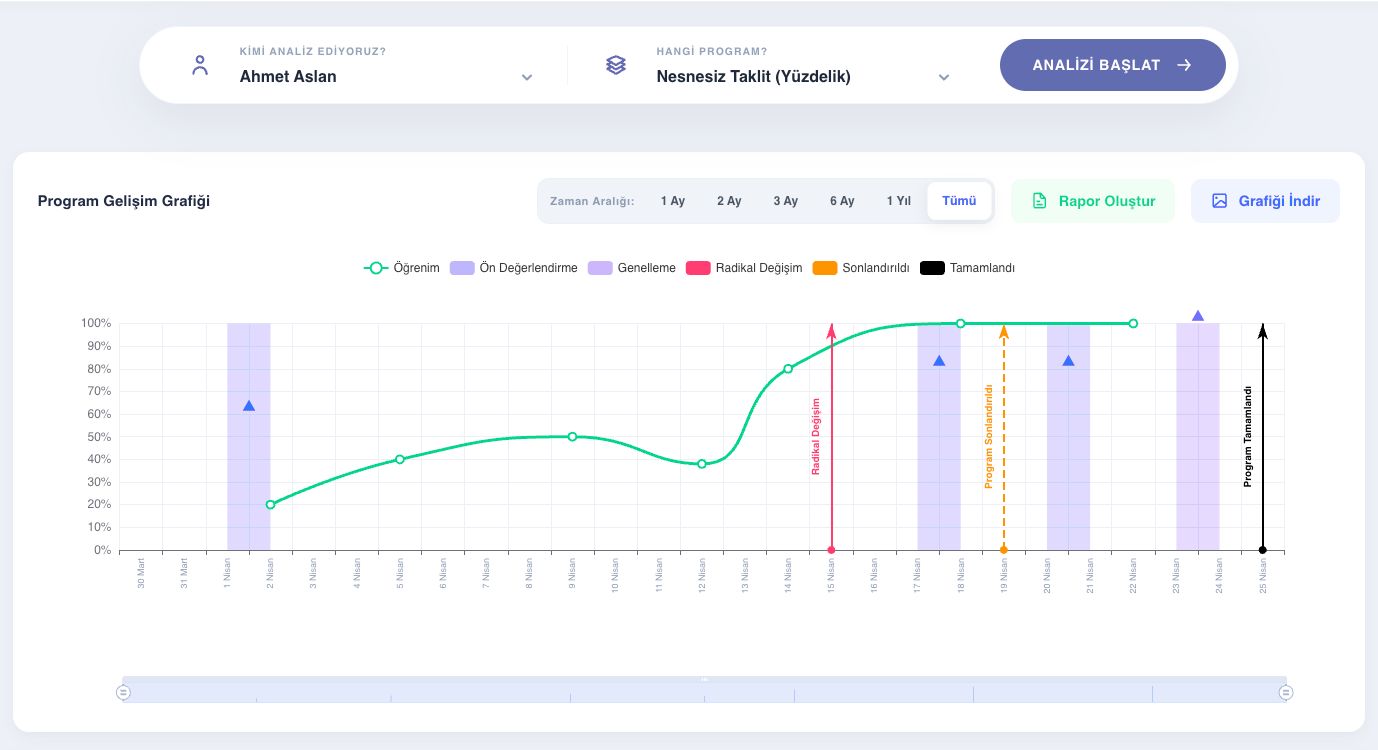The width and height of the screenshot is (1378, 750).
Task: Toggle the Radikal Değişim legend item
Action: click(745, 268)
